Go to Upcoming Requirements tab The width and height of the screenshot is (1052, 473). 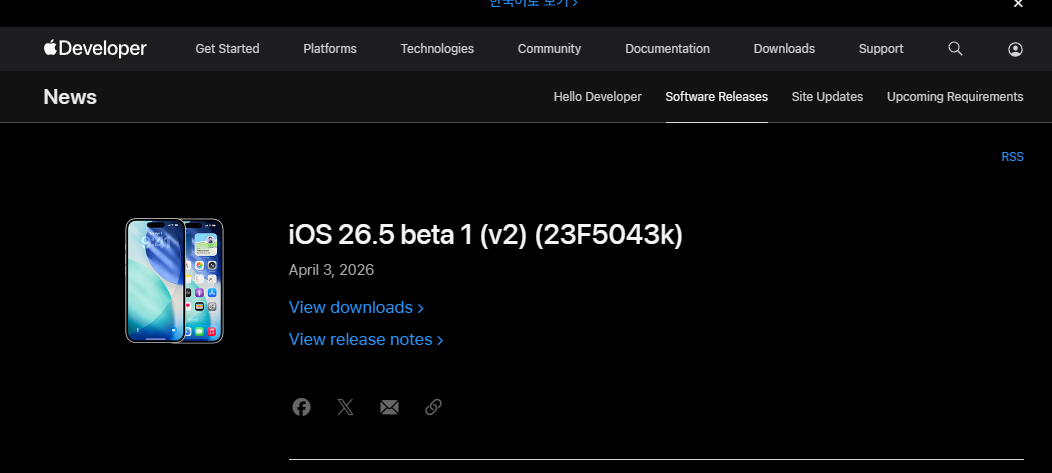(x=955, y=97)
